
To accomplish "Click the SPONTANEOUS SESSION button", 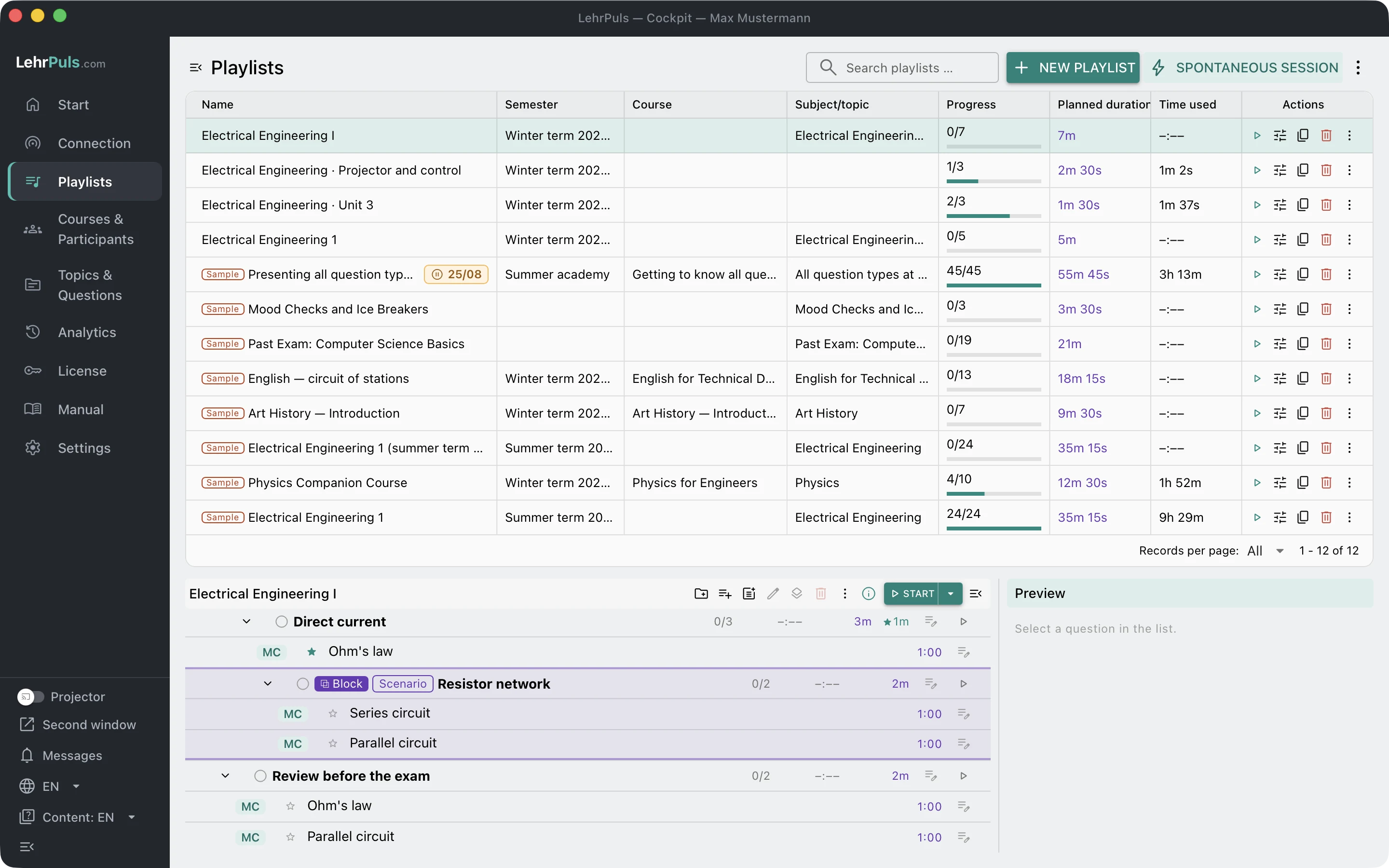I will (x=1243, y=68).
